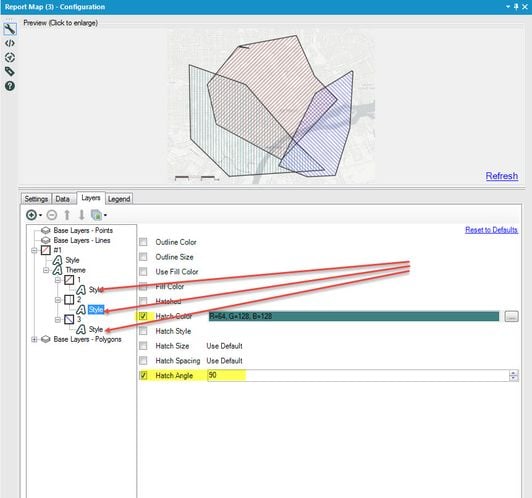Click the Hatch Size 'Use Default' text
532x498 pixels.
224,346
